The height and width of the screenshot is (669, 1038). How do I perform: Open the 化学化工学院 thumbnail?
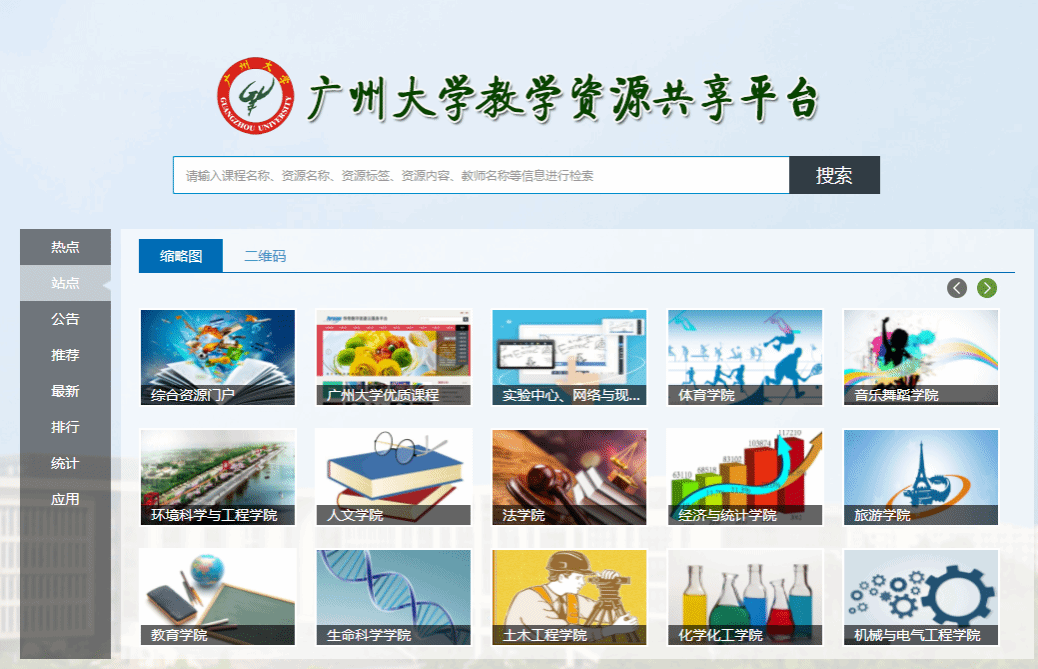point(745,598)
